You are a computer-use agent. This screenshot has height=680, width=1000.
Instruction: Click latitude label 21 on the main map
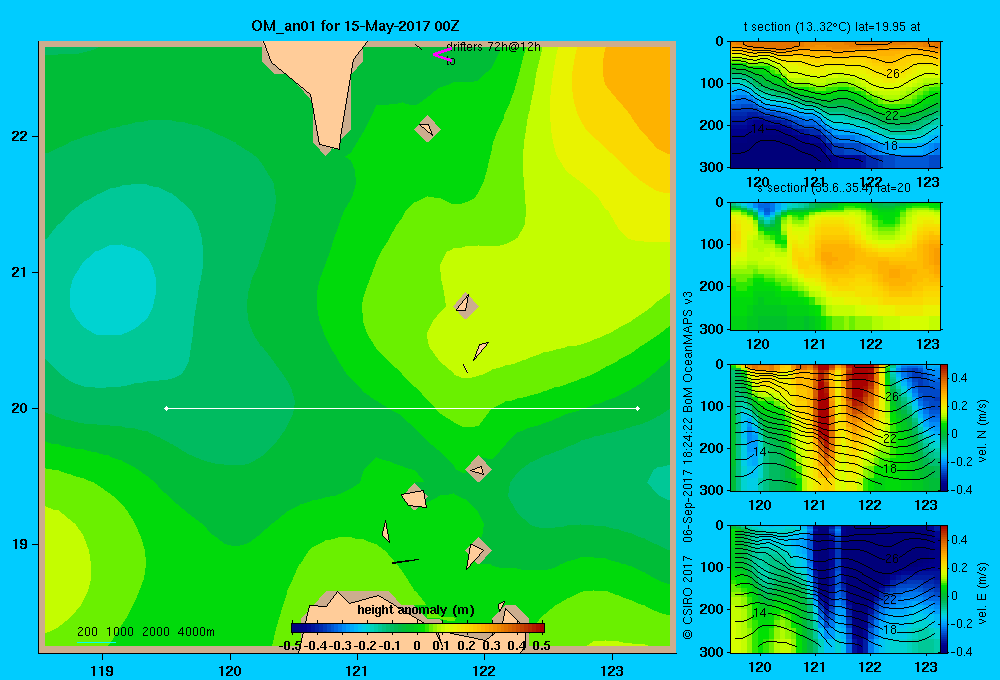tap(20, 272)
